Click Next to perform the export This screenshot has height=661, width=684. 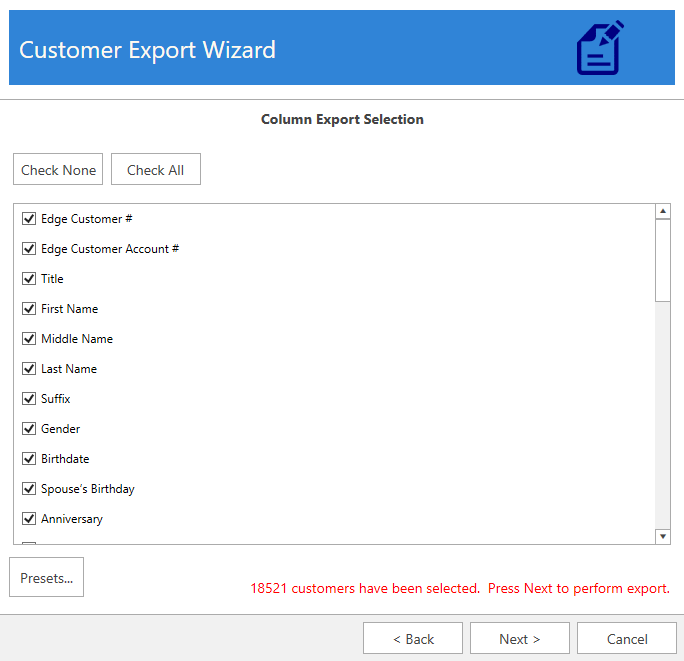[519, 639]
